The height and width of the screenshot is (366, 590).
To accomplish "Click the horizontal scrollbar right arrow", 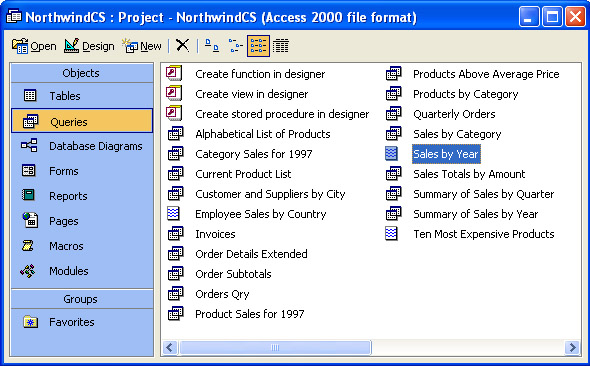I will [572, 347].
